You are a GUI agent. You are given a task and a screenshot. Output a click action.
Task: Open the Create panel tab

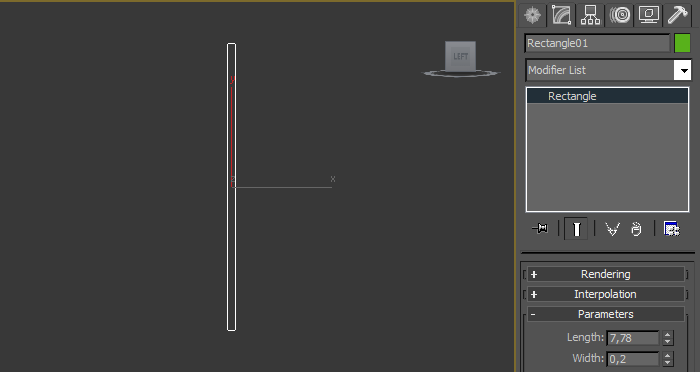[533, 15]
